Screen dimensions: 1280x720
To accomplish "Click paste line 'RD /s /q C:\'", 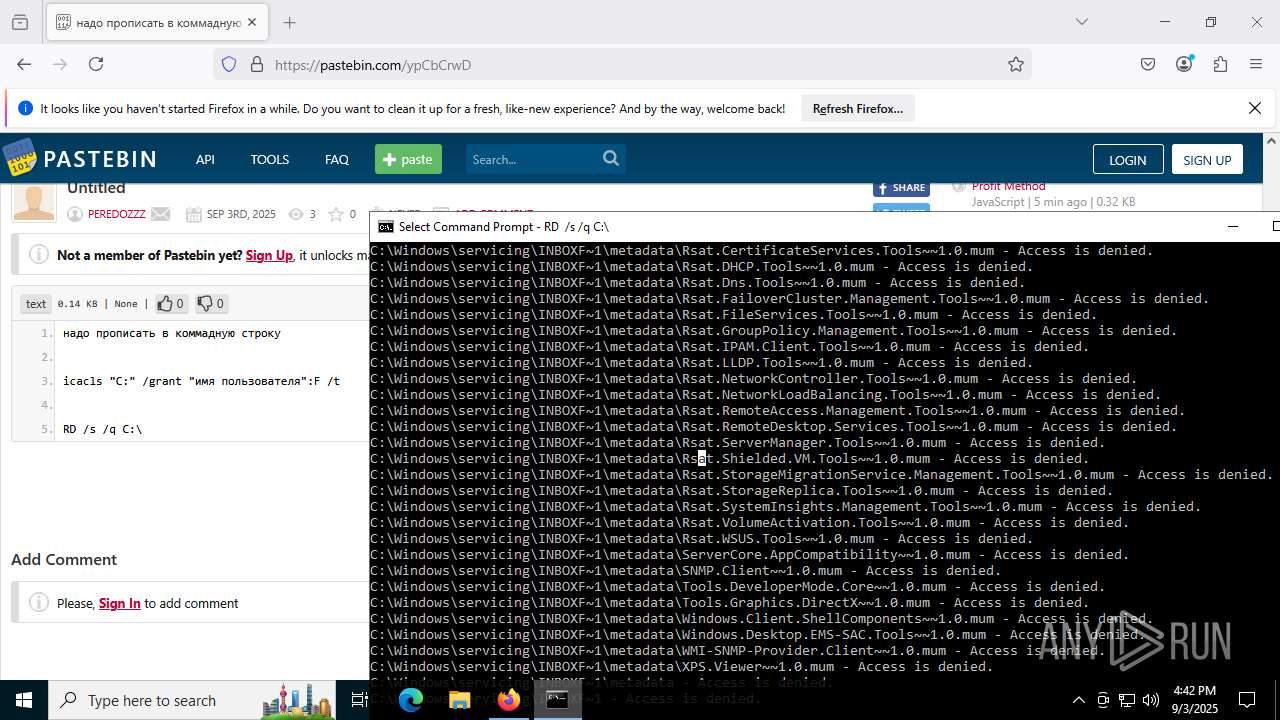I will click(102, 429).
